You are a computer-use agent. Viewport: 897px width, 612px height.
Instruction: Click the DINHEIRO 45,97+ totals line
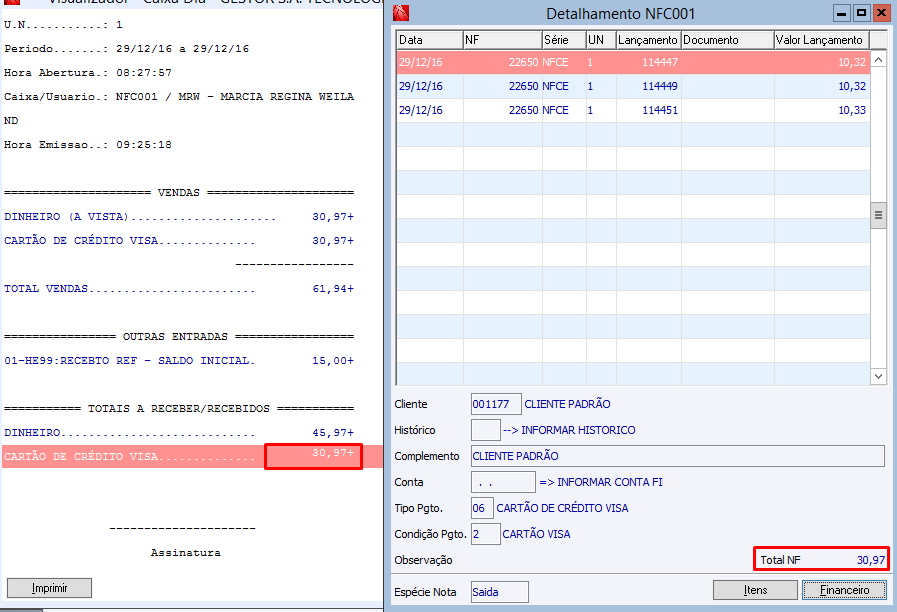pos(178,433)
